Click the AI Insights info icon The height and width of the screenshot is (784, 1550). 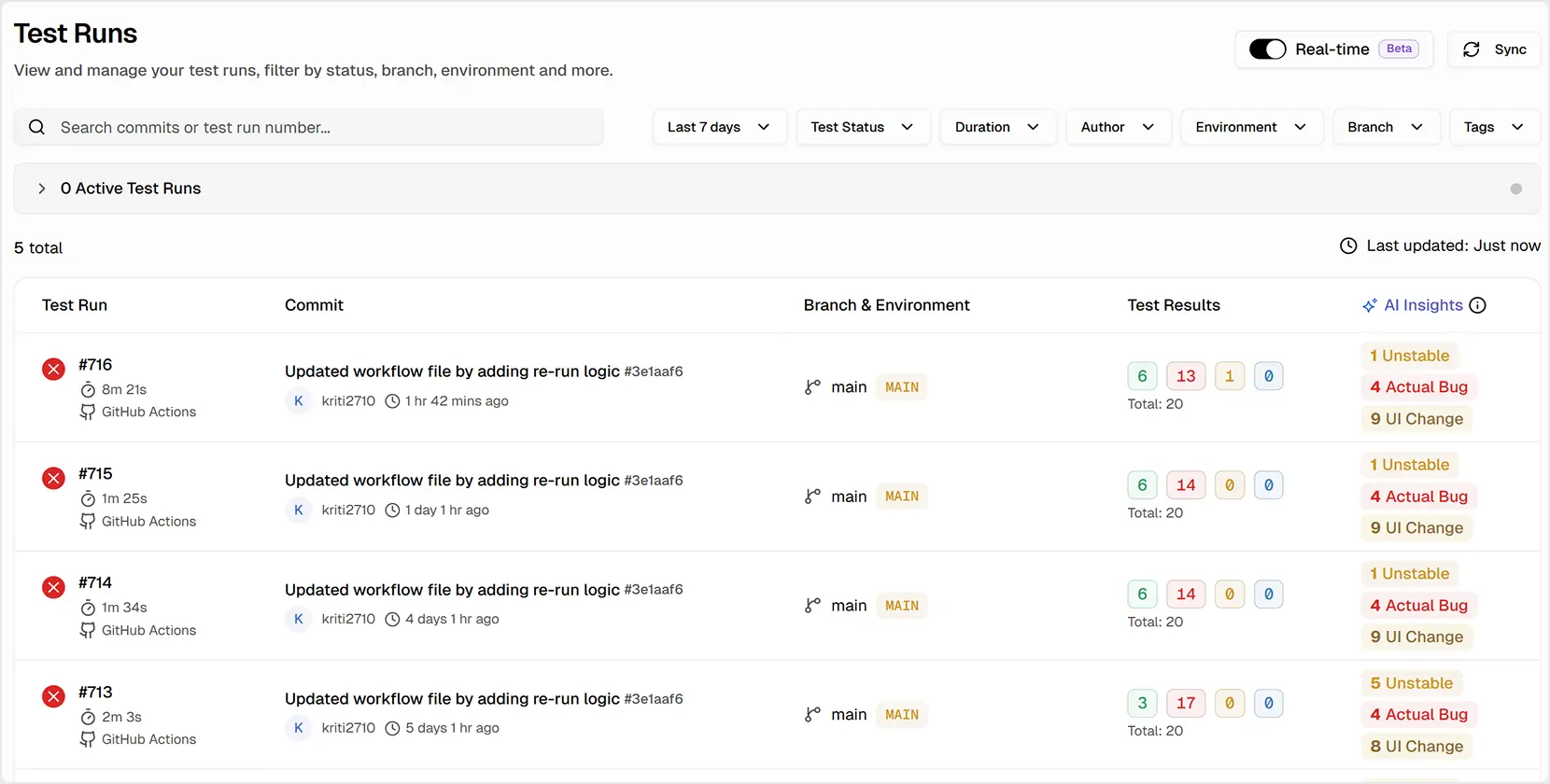[x=1477, y=305]
